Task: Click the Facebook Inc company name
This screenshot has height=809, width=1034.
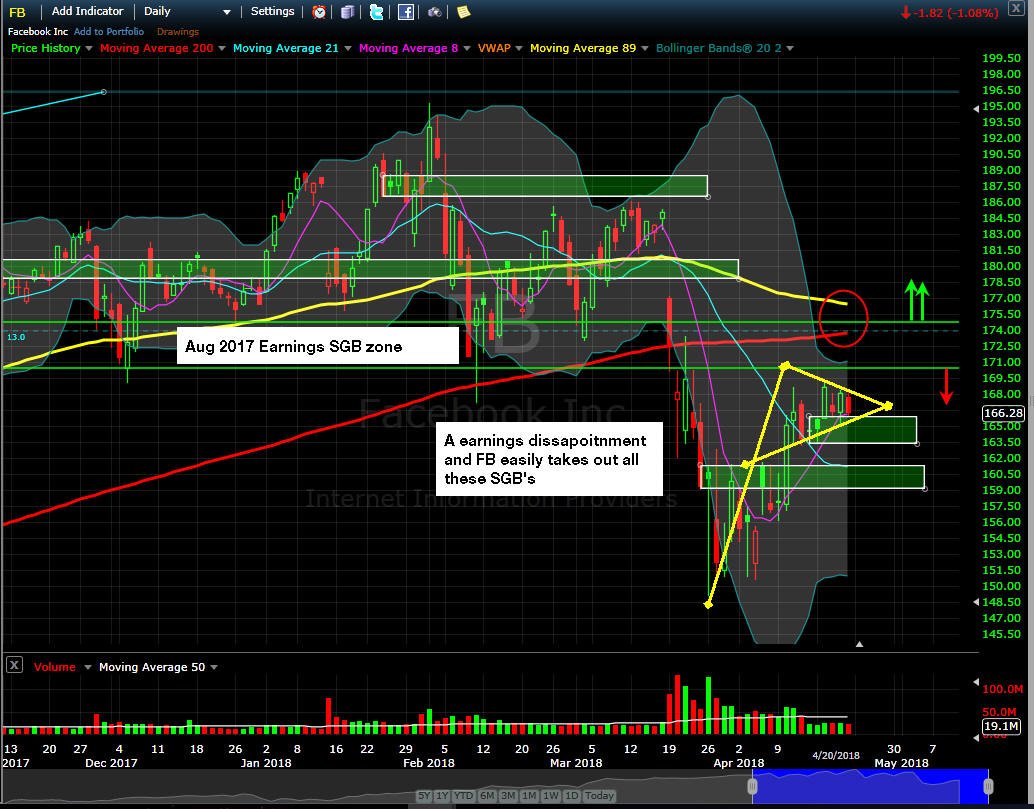Action: coord(38,31)
